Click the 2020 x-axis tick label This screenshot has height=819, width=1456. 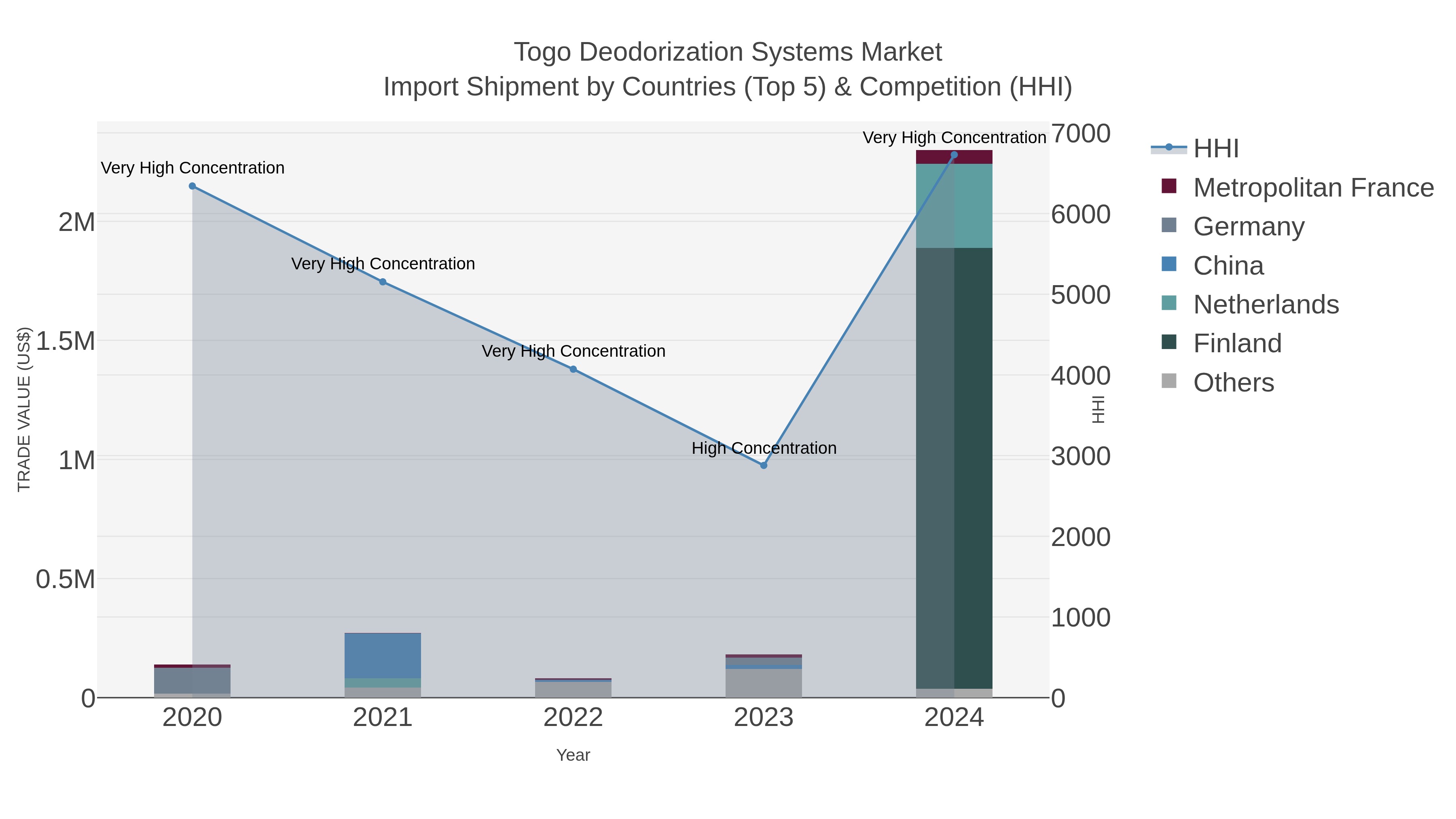192,718
